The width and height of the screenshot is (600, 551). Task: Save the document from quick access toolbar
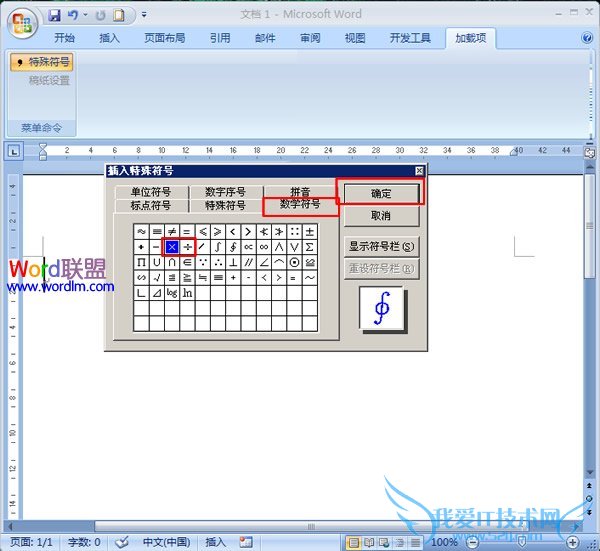(x=55, y=15)
